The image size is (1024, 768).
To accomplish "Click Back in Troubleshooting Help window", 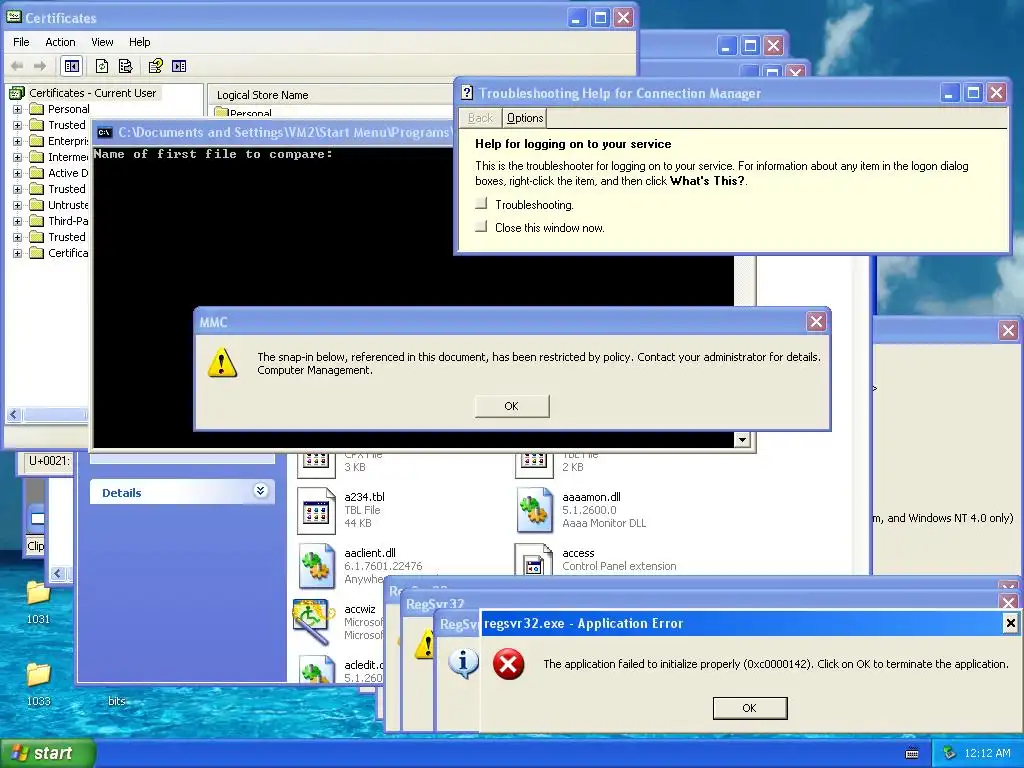I will point(481,118).
